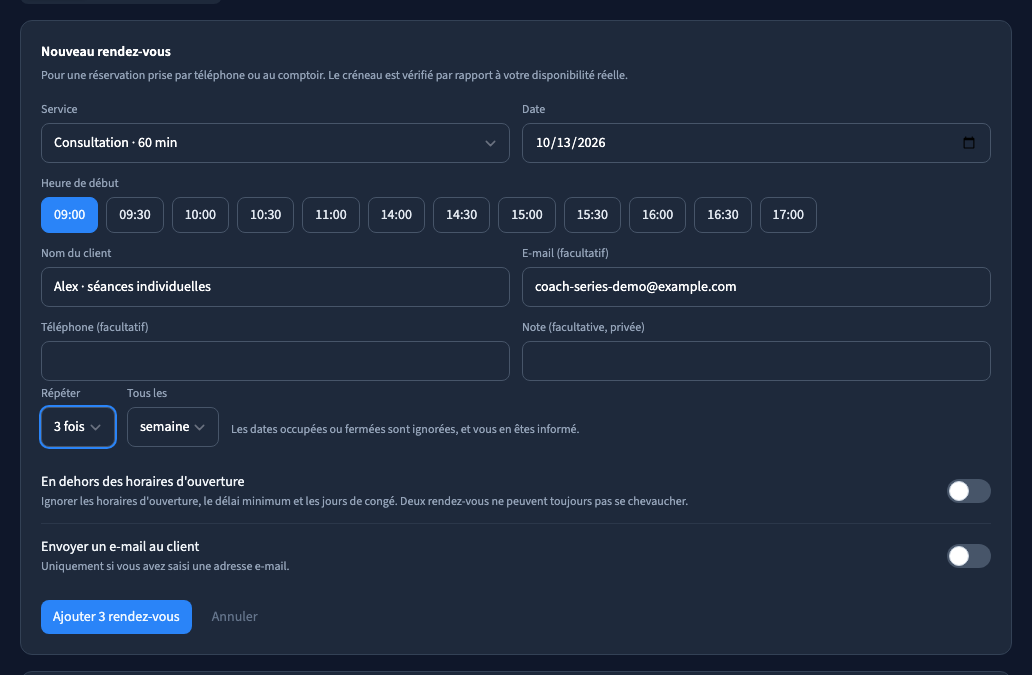This screenshot has height=675, width=1032.
Task: Select the 09:30 start time
Action: pyautogui.click(x=135, y=215)
